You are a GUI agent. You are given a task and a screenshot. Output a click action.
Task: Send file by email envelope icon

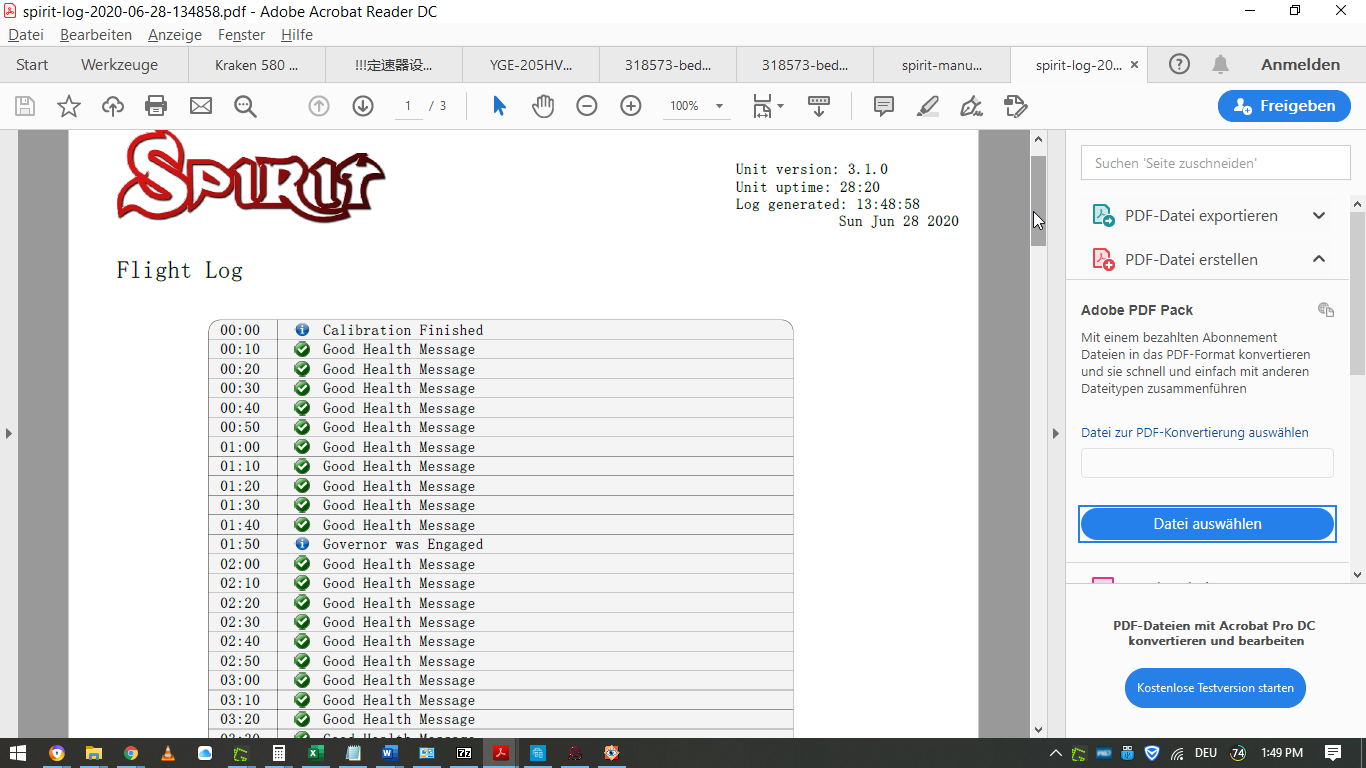[x=201, y=106]
